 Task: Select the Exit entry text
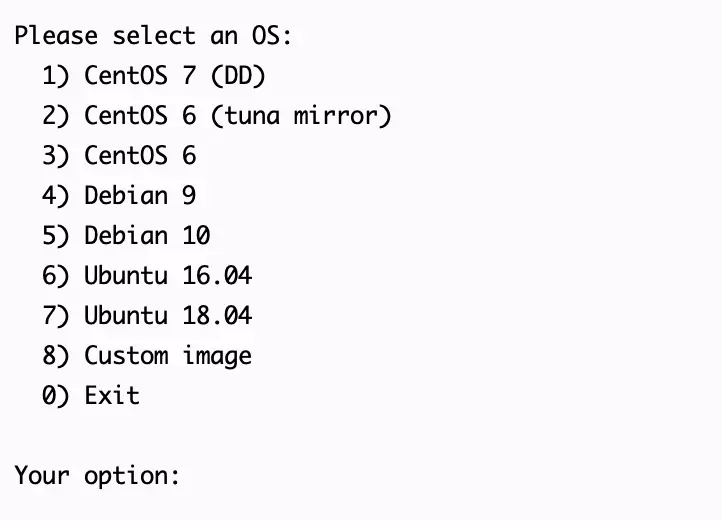click(112, 396)
